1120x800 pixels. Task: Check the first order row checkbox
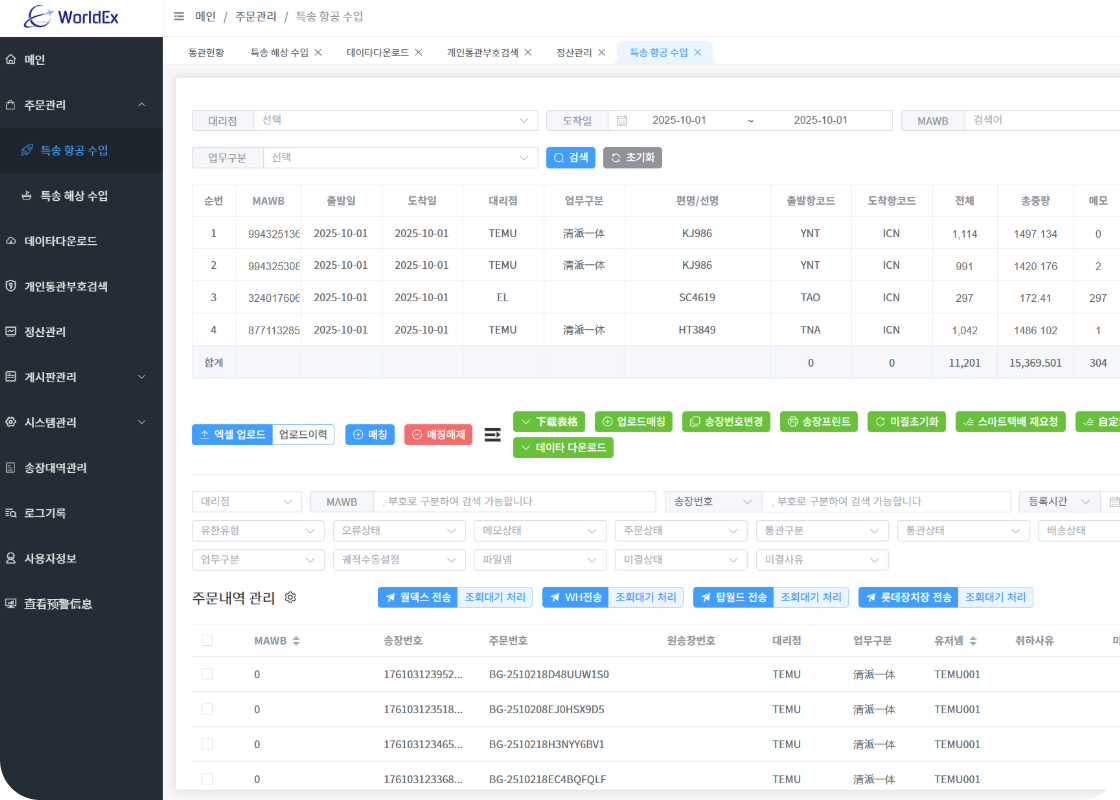207,675
